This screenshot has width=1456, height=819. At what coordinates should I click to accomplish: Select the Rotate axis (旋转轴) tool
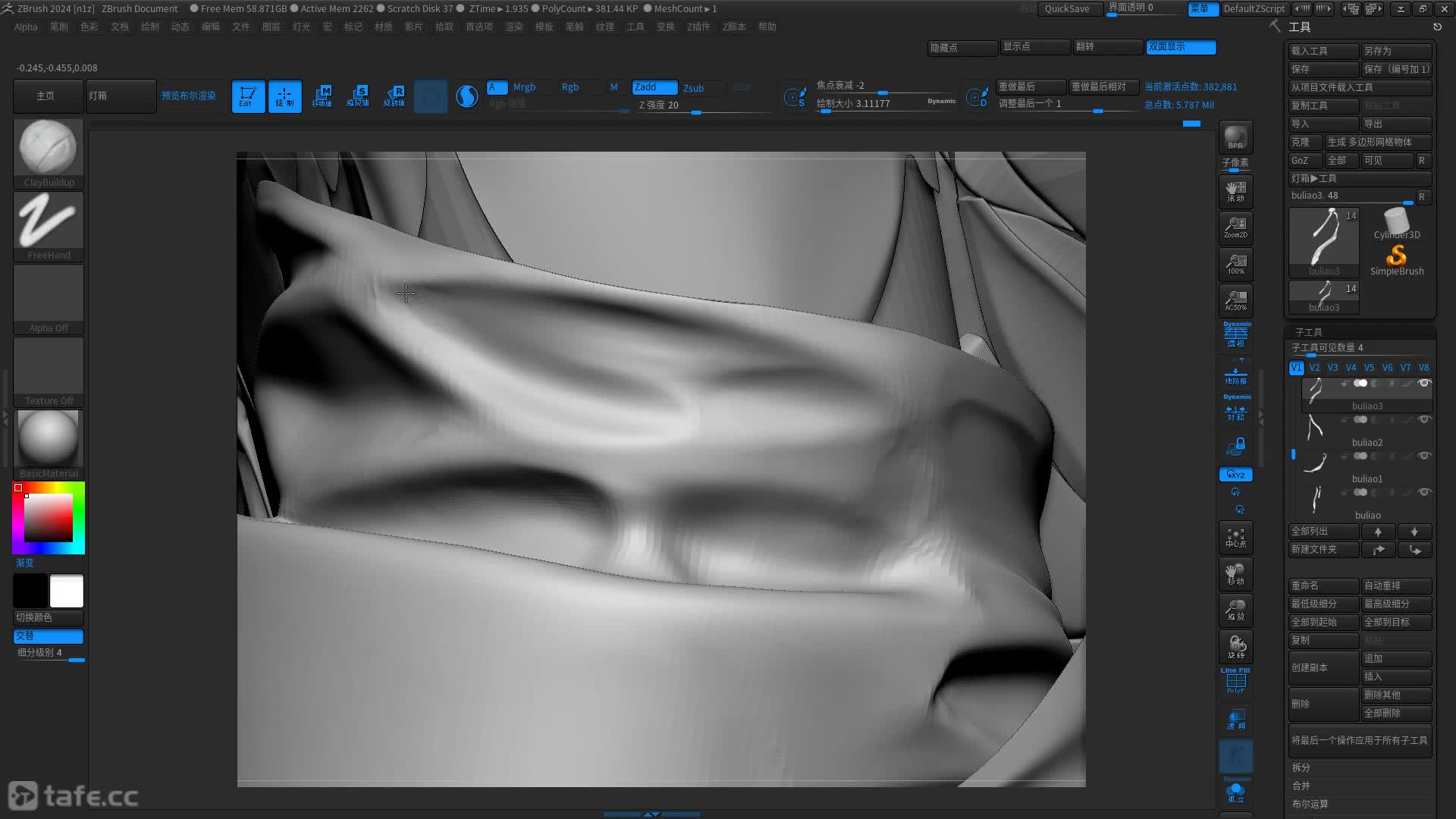[x=394, y=96]
